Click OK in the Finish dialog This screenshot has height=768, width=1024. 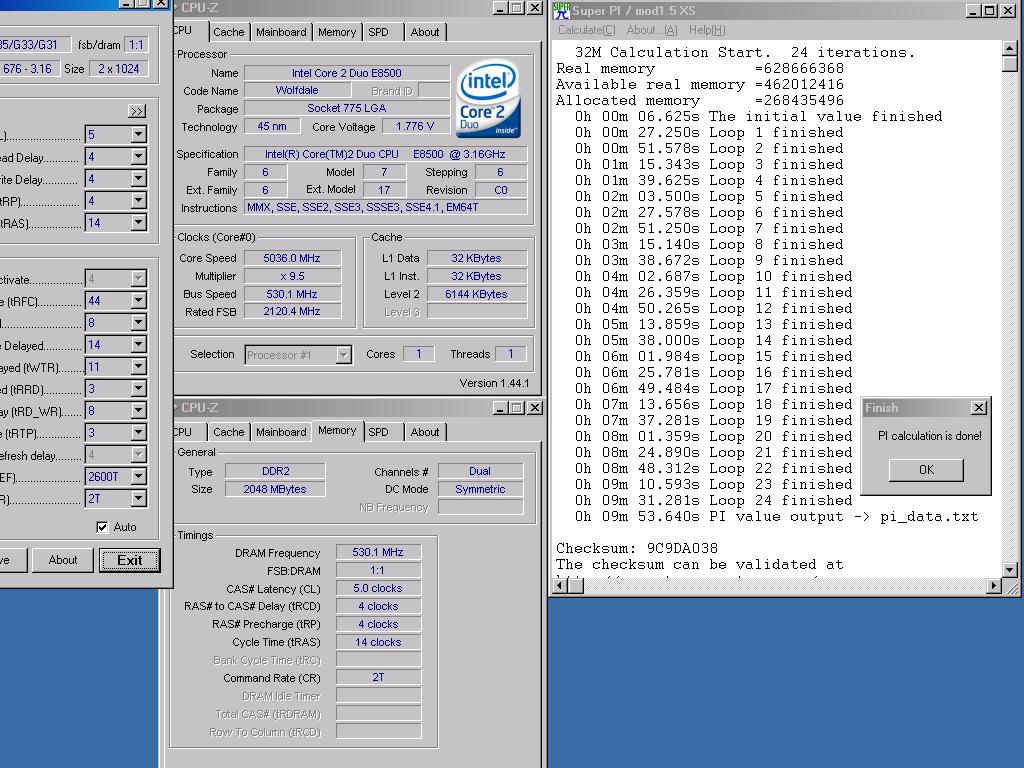[x=926, y=470]
